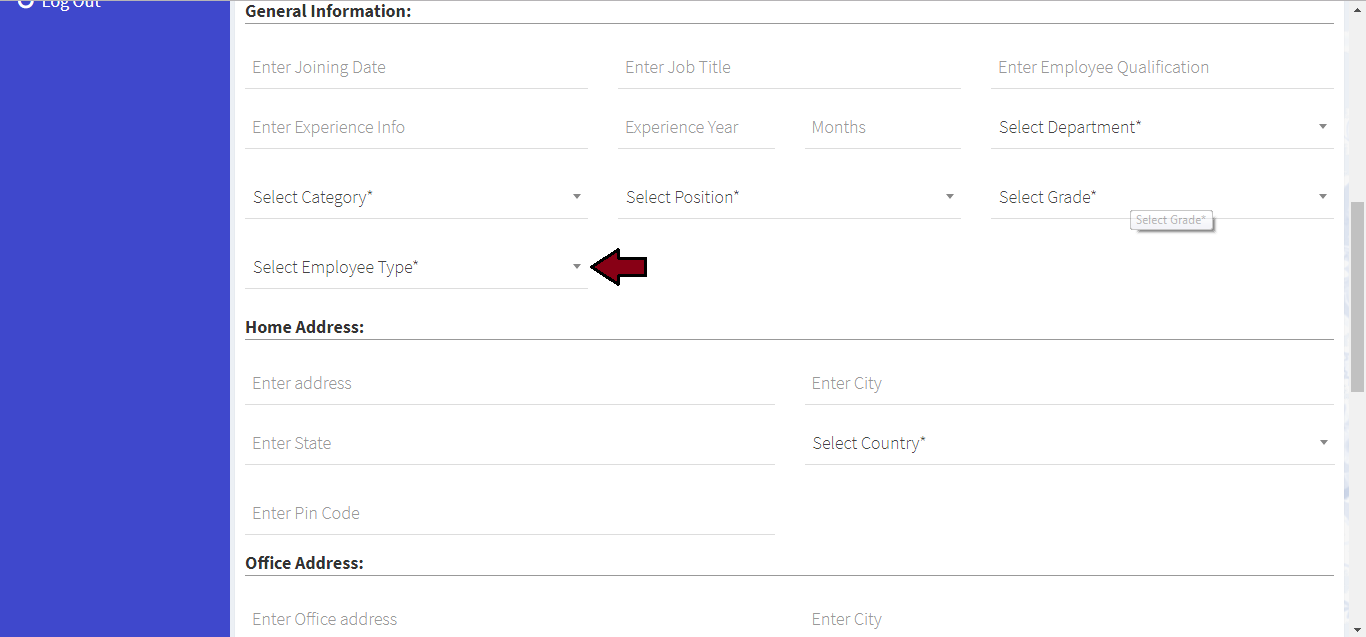Click the Enter Experience Info field
Viewport: 1366px width, 637px height.
coord(416,128)
